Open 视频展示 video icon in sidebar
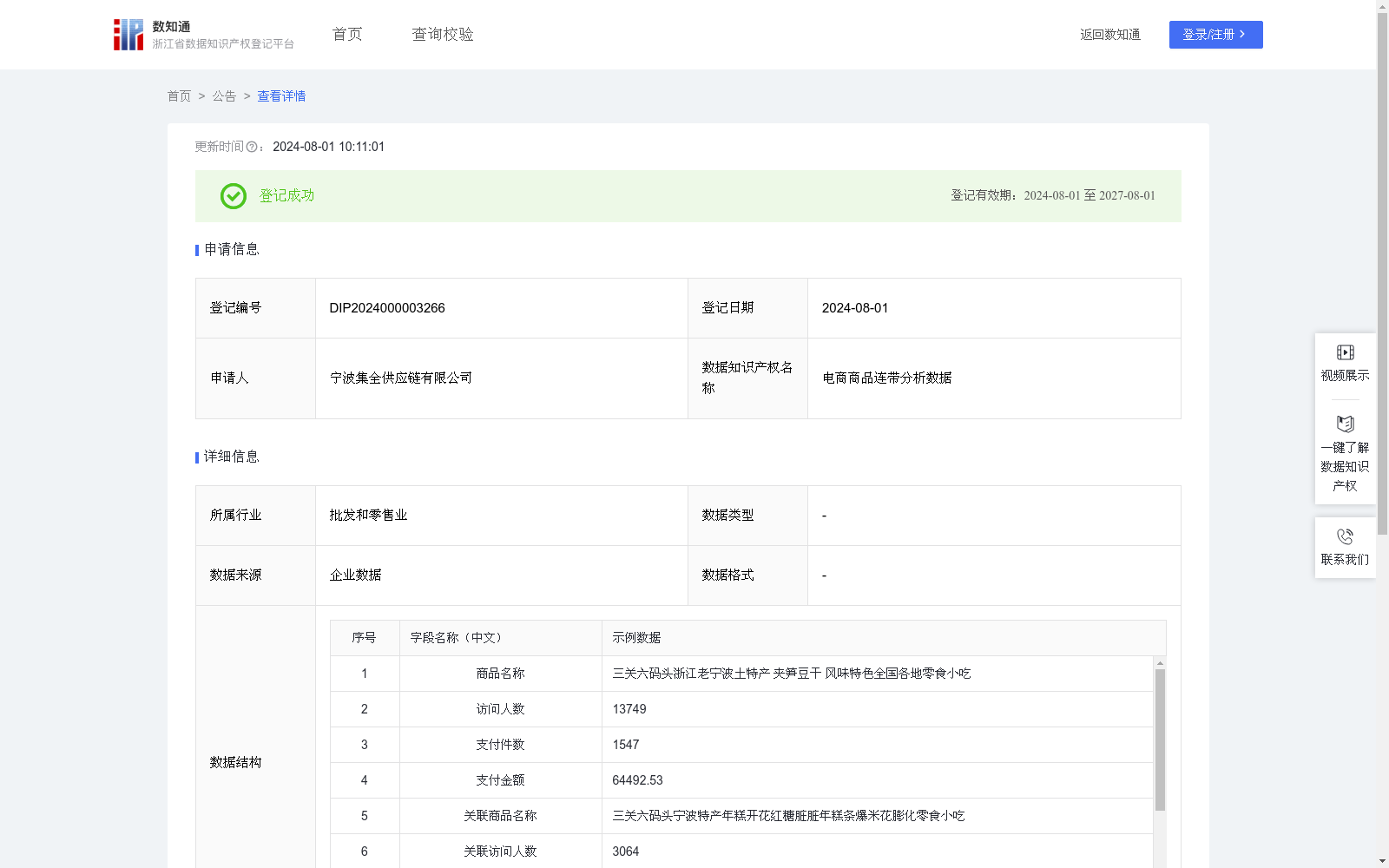This screenshot has height=868, width=1389. click(x=1345, y=352)
